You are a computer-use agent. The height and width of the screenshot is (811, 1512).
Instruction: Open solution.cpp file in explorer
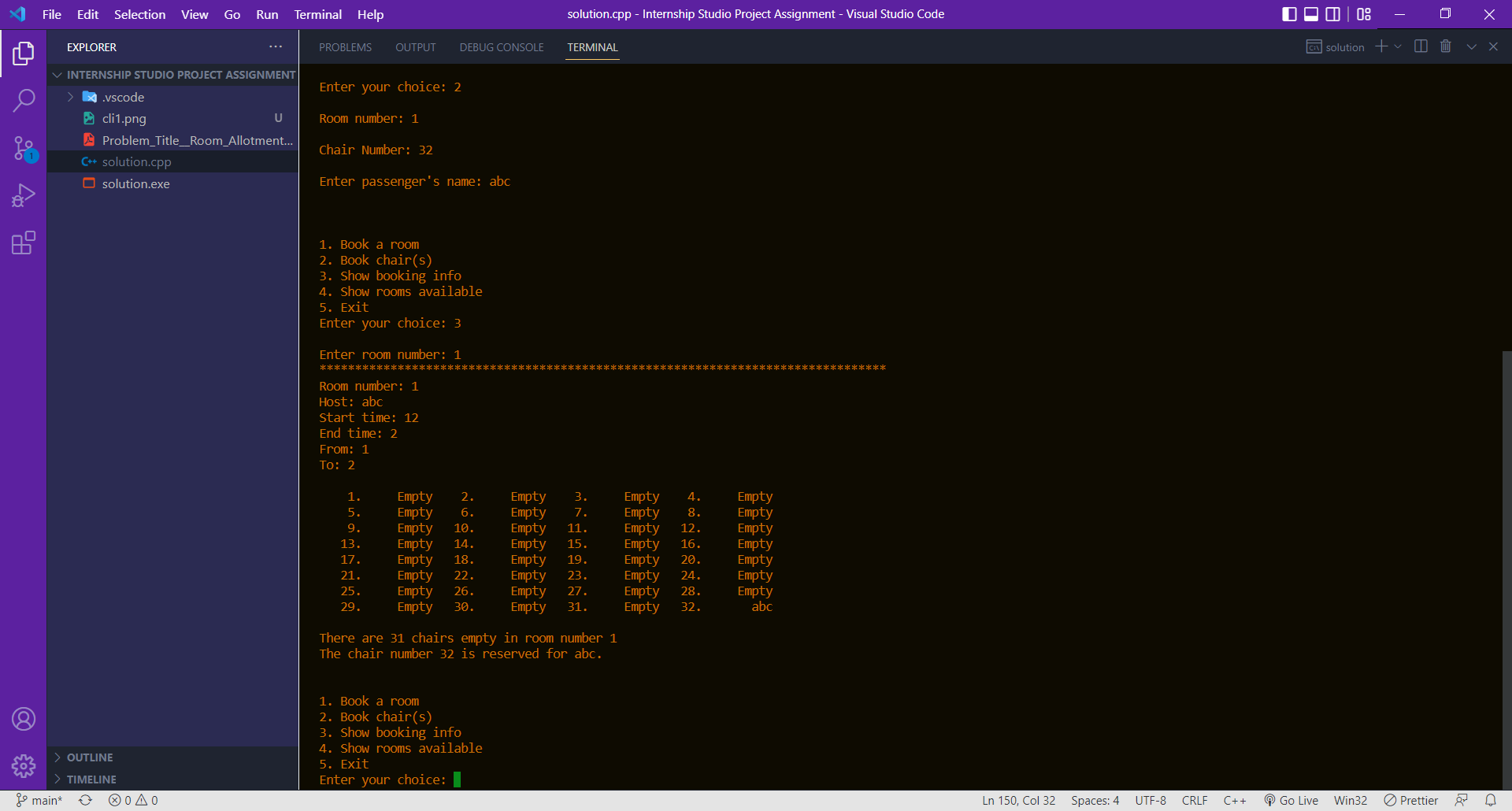click(x=173, y=161)
